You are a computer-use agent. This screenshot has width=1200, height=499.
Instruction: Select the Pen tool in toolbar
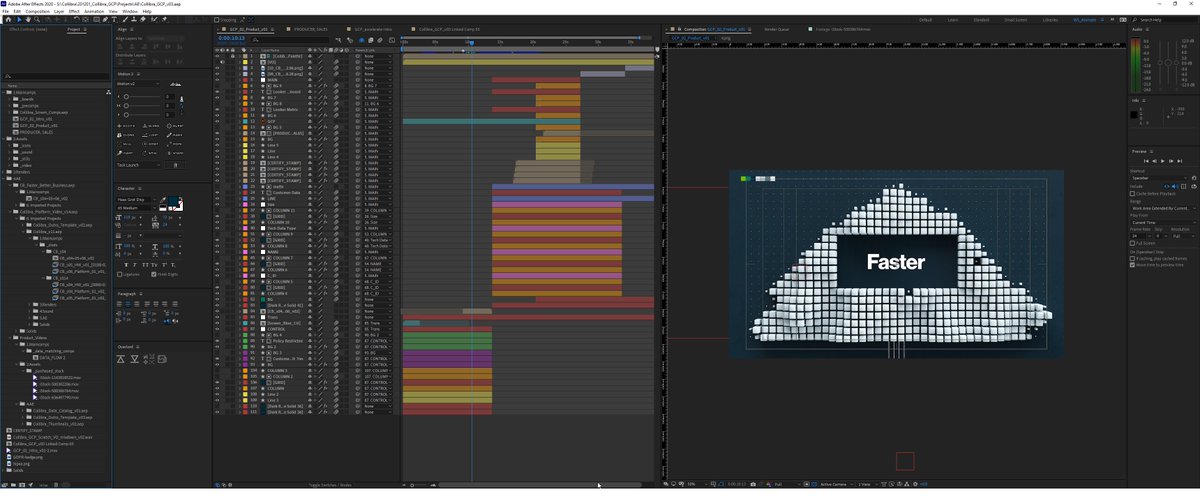(x=105, y=19)
